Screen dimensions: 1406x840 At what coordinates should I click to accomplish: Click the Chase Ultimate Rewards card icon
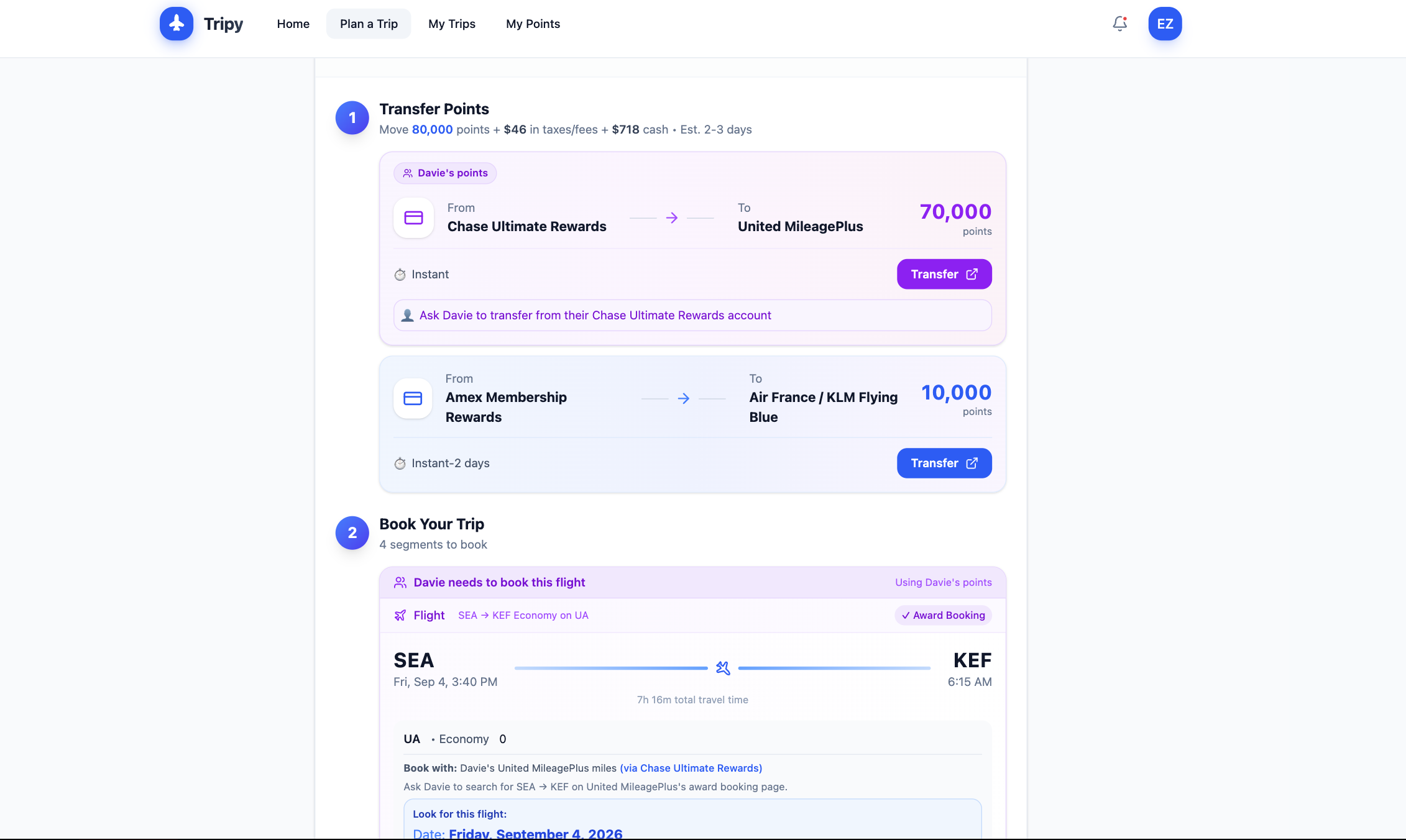413,217
